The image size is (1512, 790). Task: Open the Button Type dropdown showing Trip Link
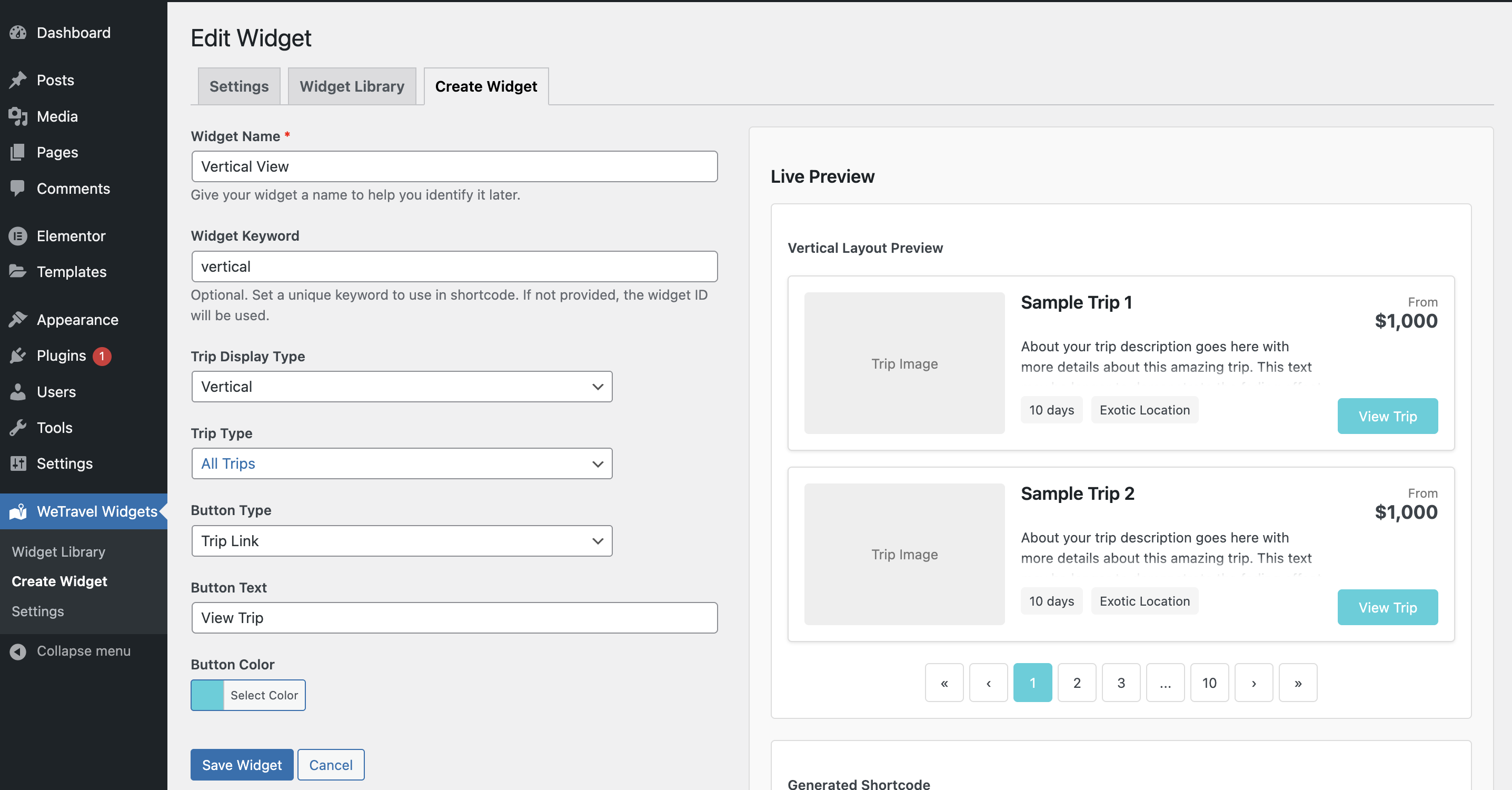click(402, 540)
